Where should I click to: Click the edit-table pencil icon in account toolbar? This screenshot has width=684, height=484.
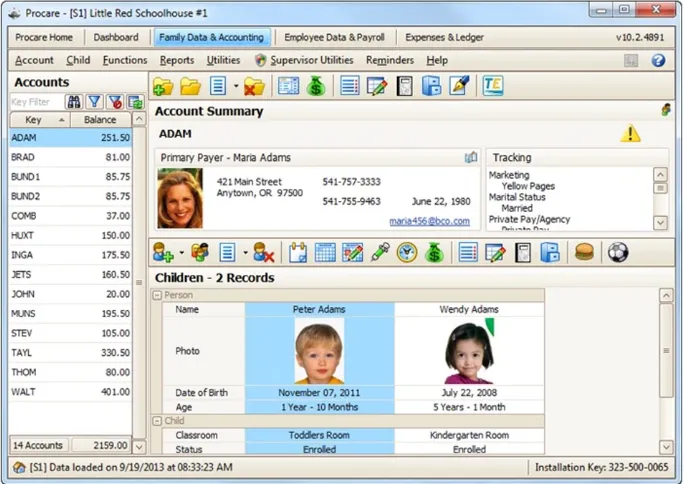click(377, 86)
